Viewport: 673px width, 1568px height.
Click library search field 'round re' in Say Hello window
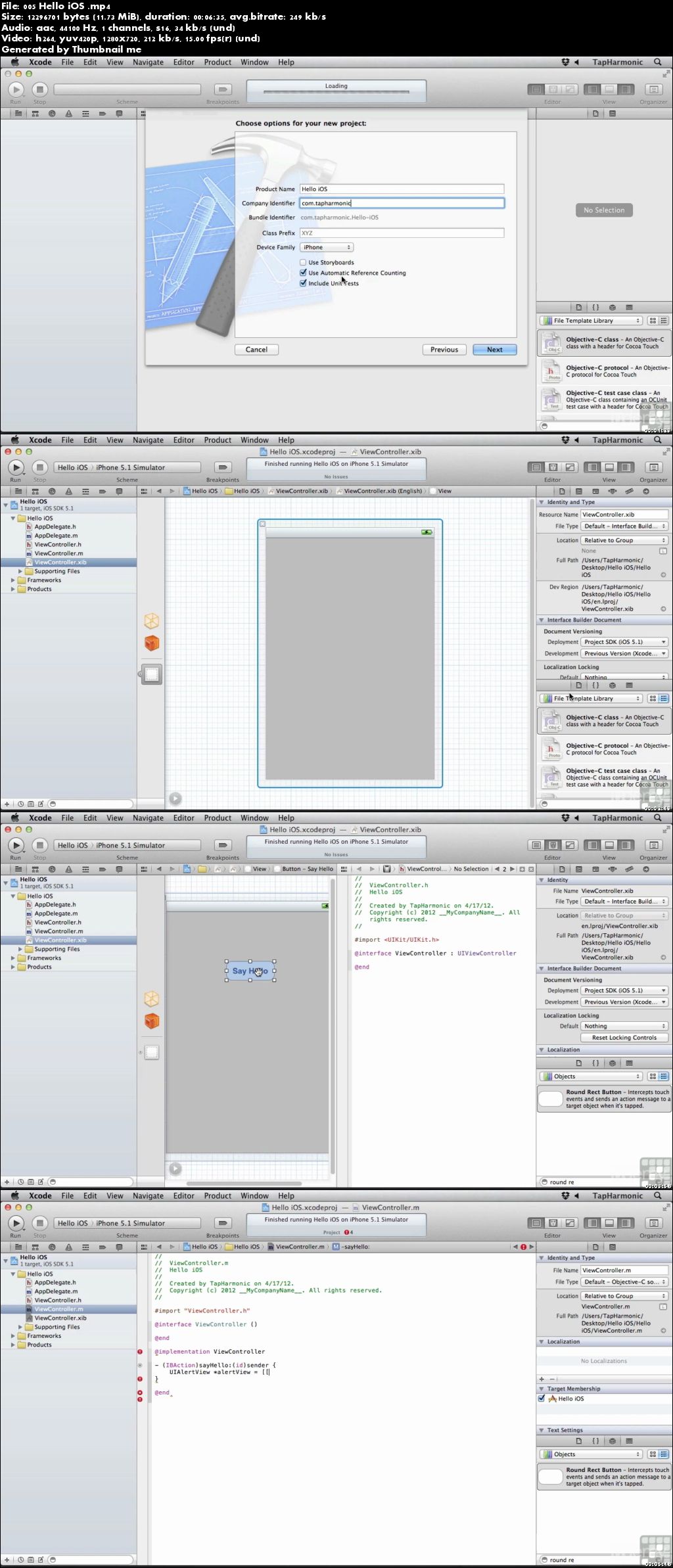[x=604, y=1182]
